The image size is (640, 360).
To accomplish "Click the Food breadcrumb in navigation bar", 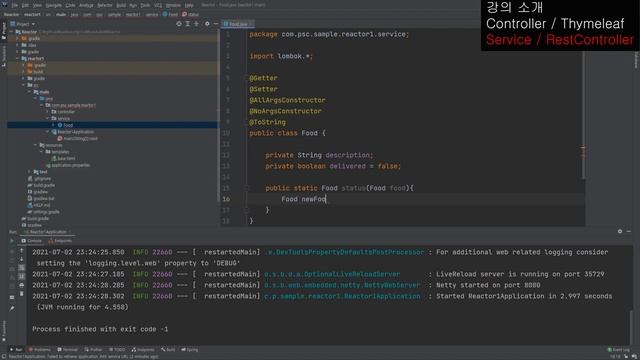I will tap(171, 14).
